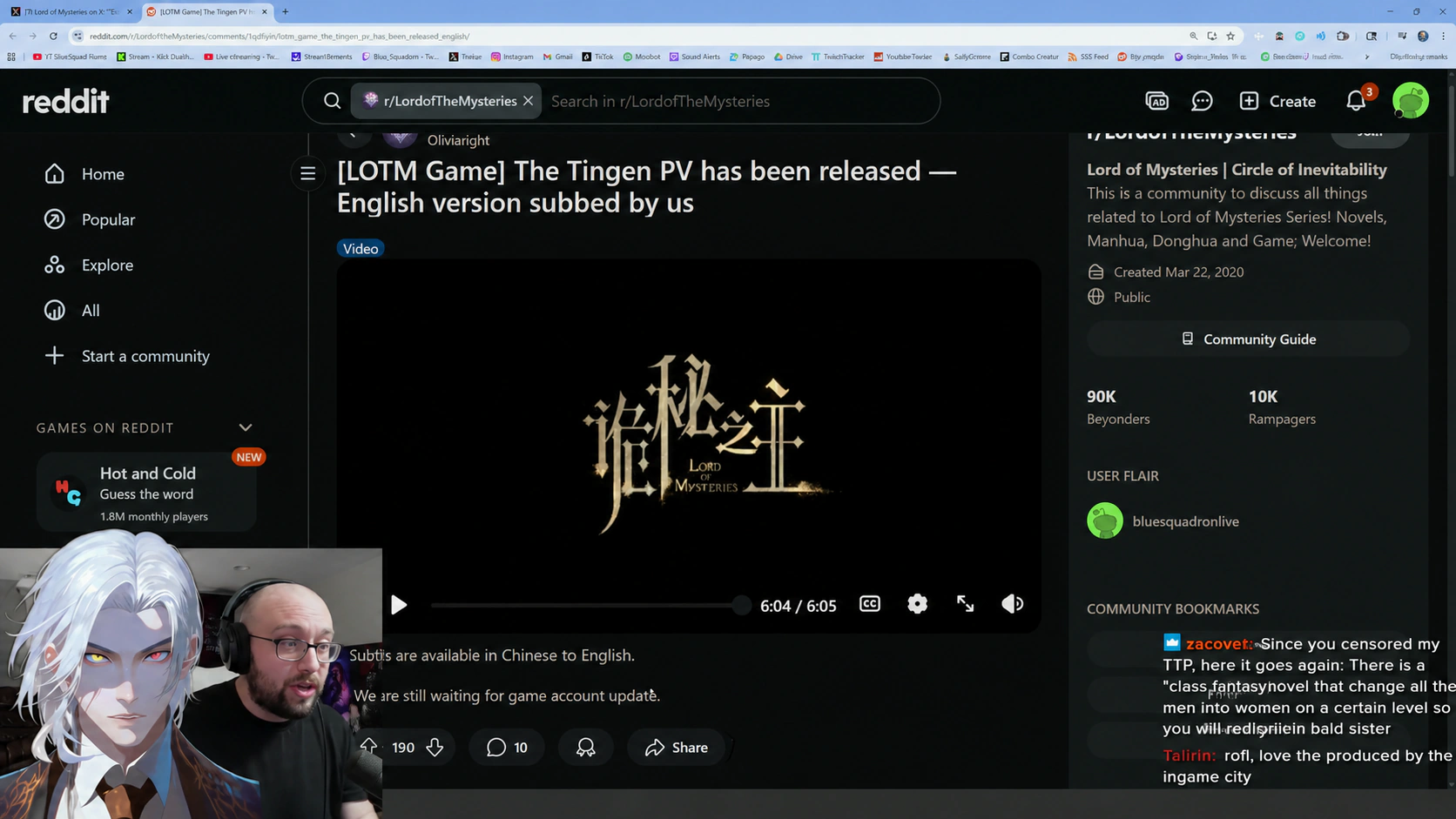Open the user avatar menu in header
This screenshot has width=1456, height=819.
1410,101
